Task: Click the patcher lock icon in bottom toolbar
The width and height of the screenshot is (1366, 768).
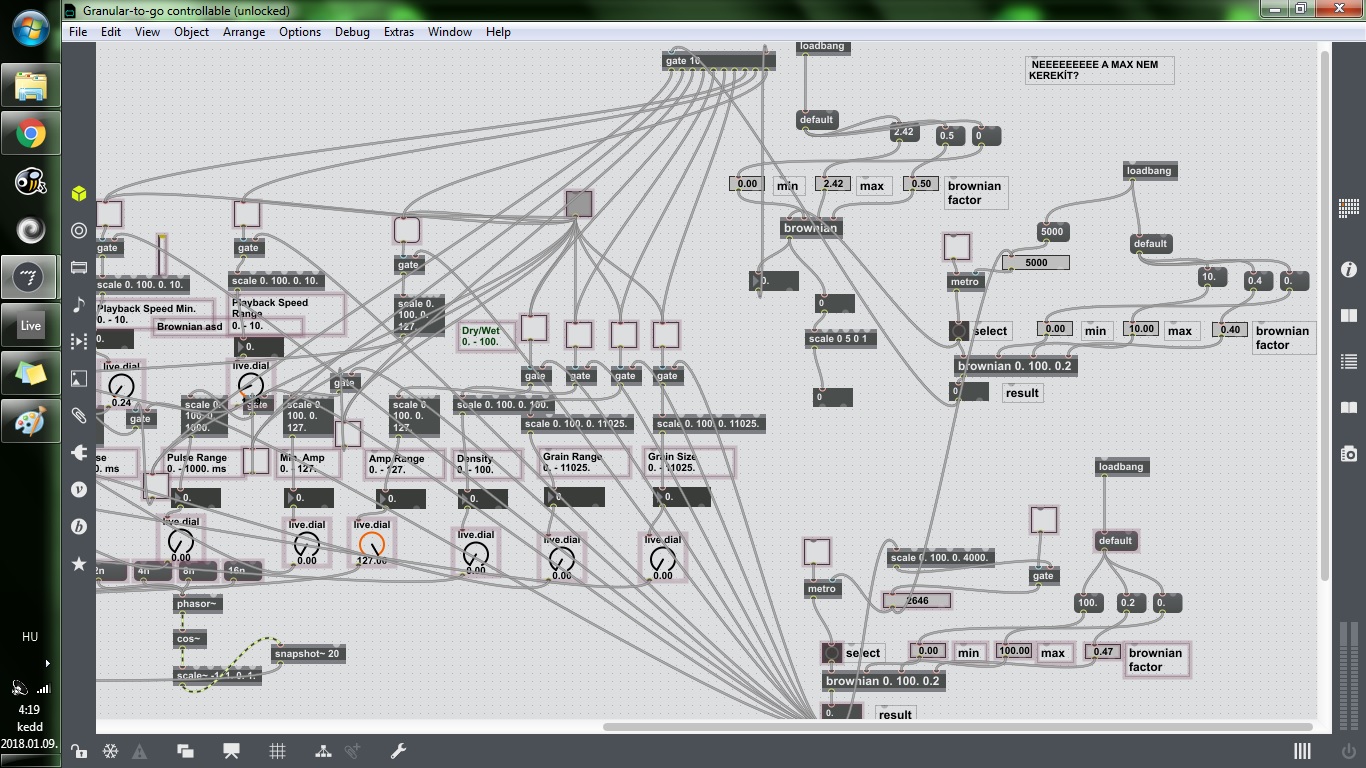Action: click(x=78, y=751)
